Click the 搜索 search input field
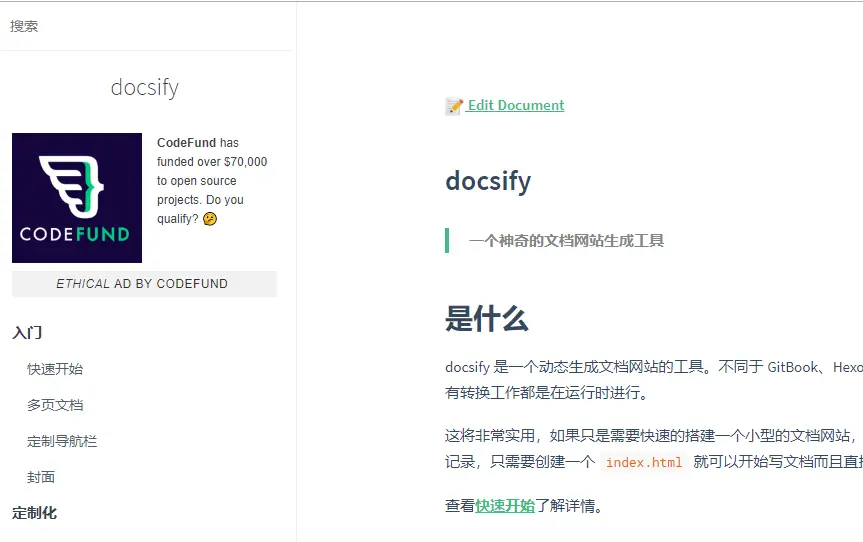The width and height of the screenshot is (863, 542). 146,26
